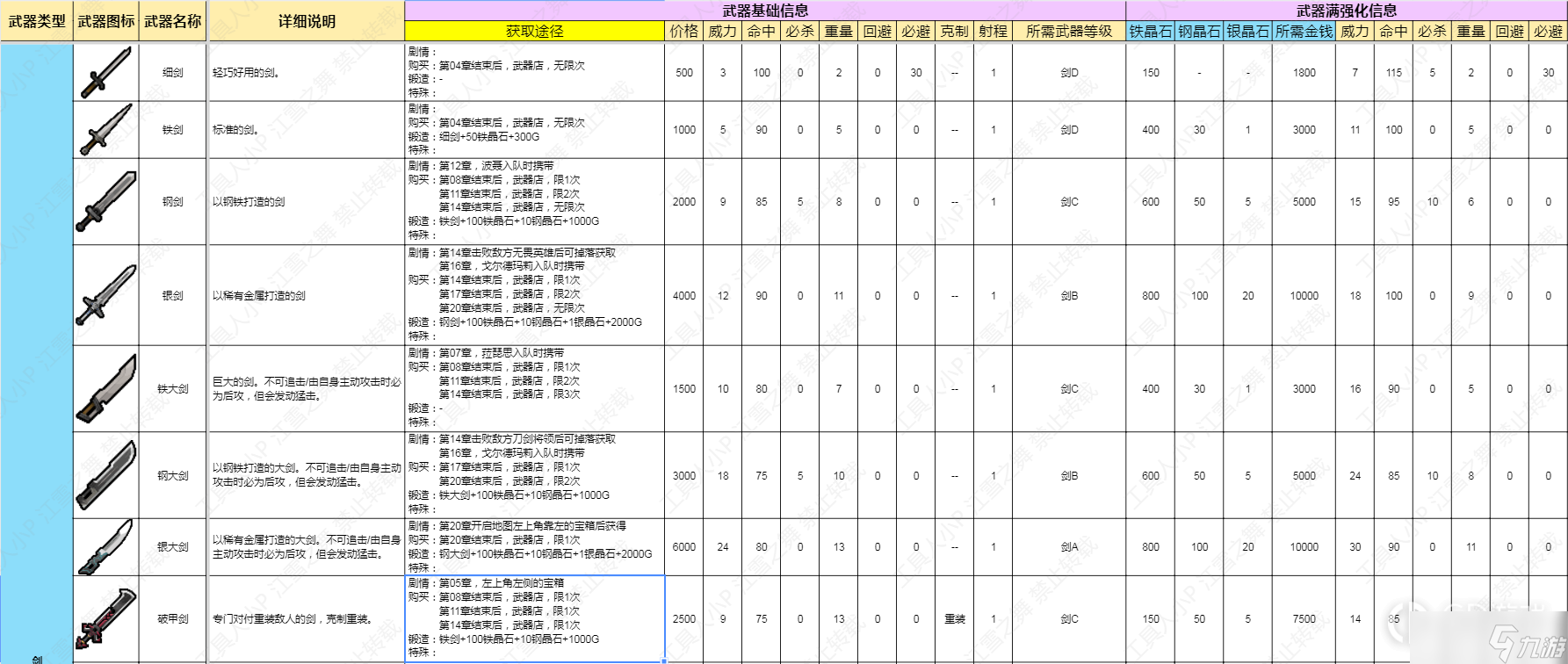Click the weapon name cell 银剑
Screen dimensions: 1568x664
point(173,295)
